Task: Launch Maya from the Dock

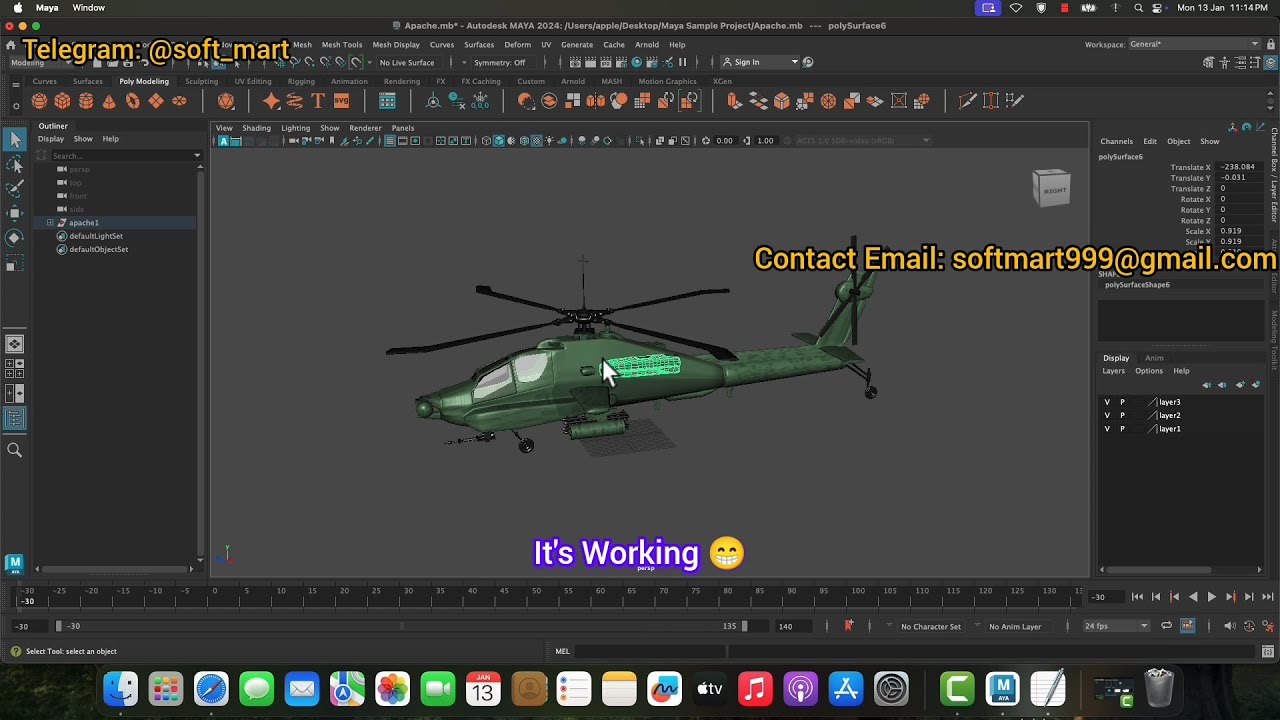Action: tap(1003, 689)
